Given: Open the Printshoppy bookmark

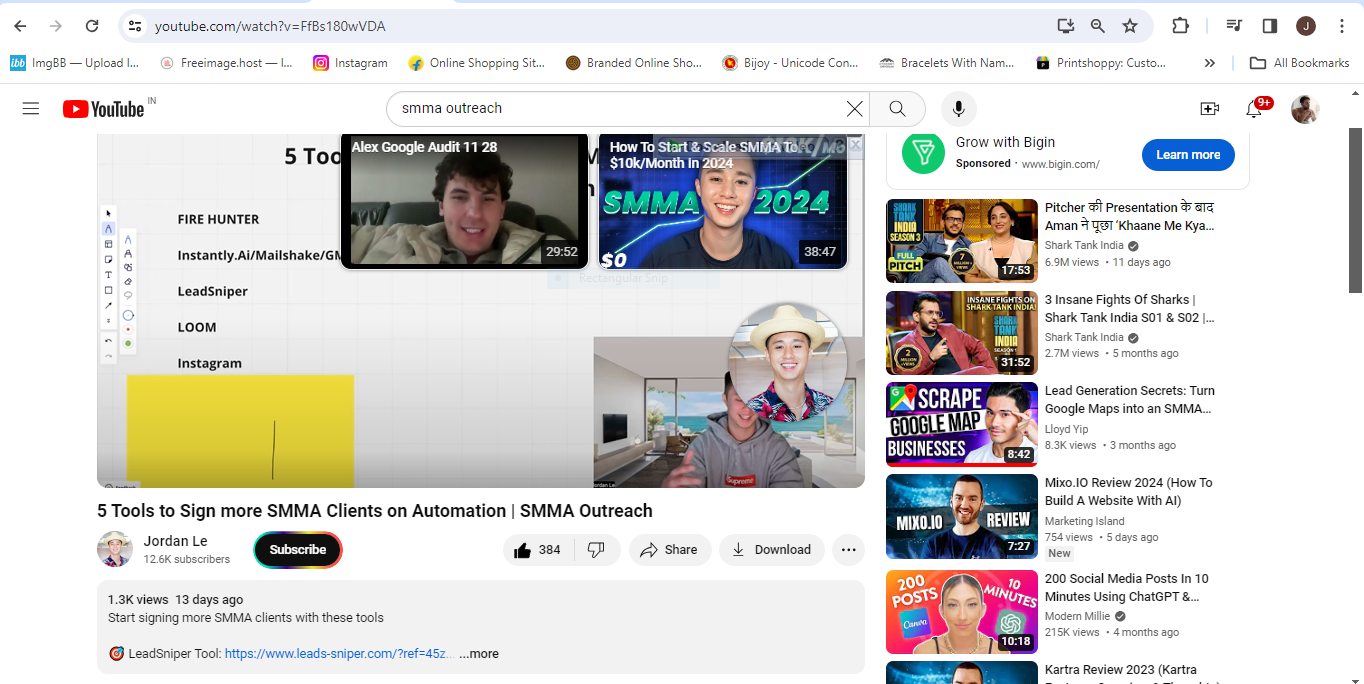Looking at the screenshot, I should tap(1101, 63).
